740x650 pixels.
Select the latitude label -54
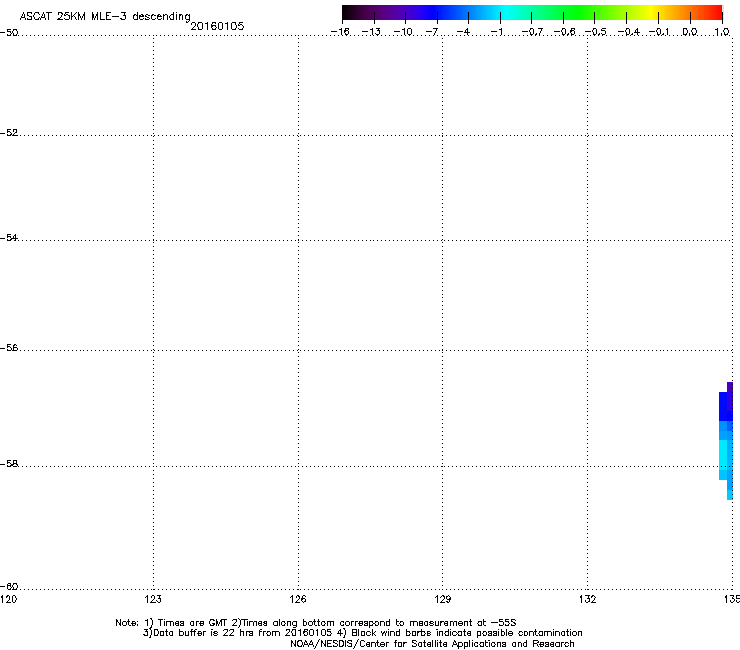[9, 237]
